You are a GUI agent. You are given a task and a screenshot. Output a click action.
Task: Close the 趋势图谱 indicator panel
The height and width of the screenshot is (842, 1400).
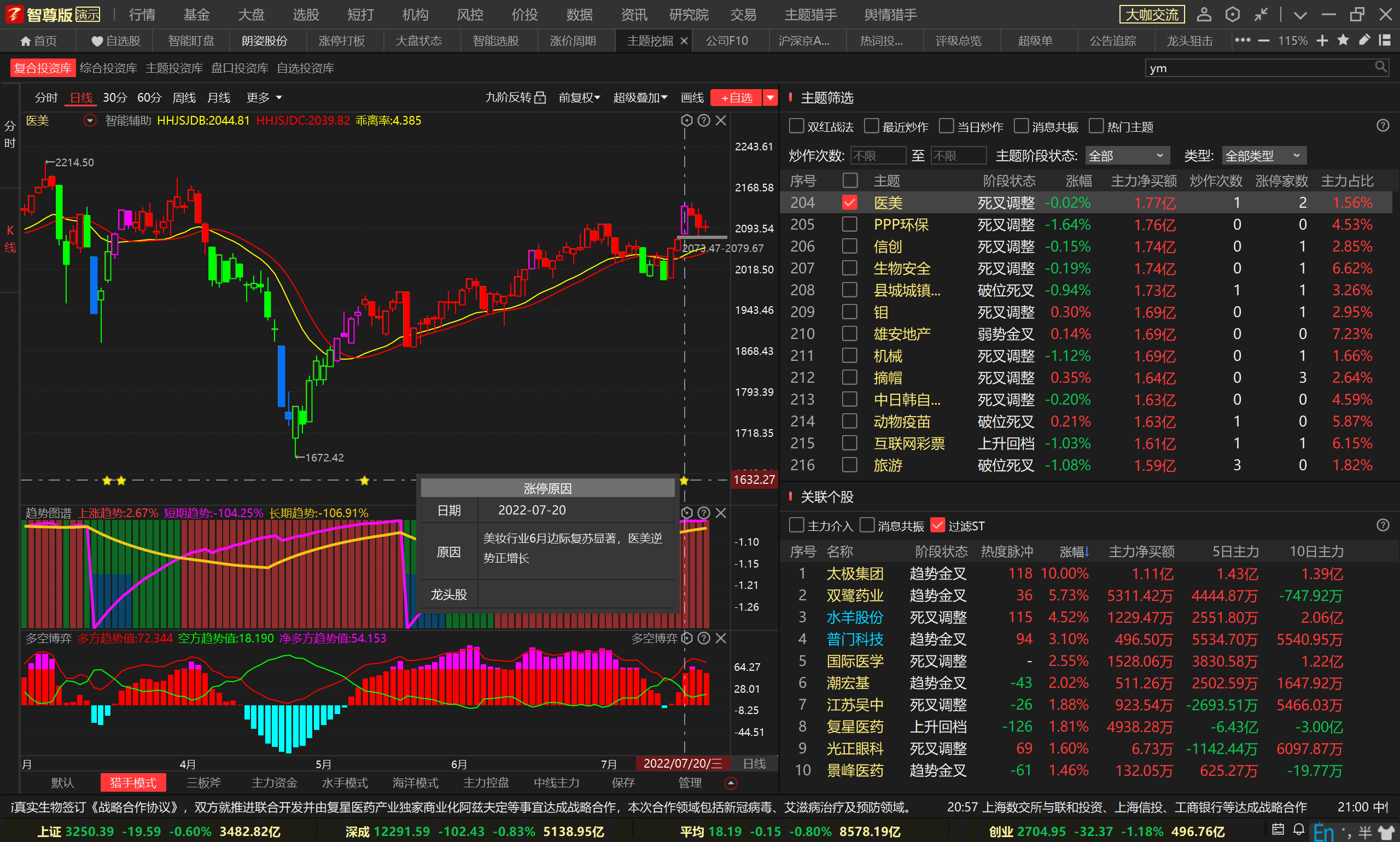721,513
